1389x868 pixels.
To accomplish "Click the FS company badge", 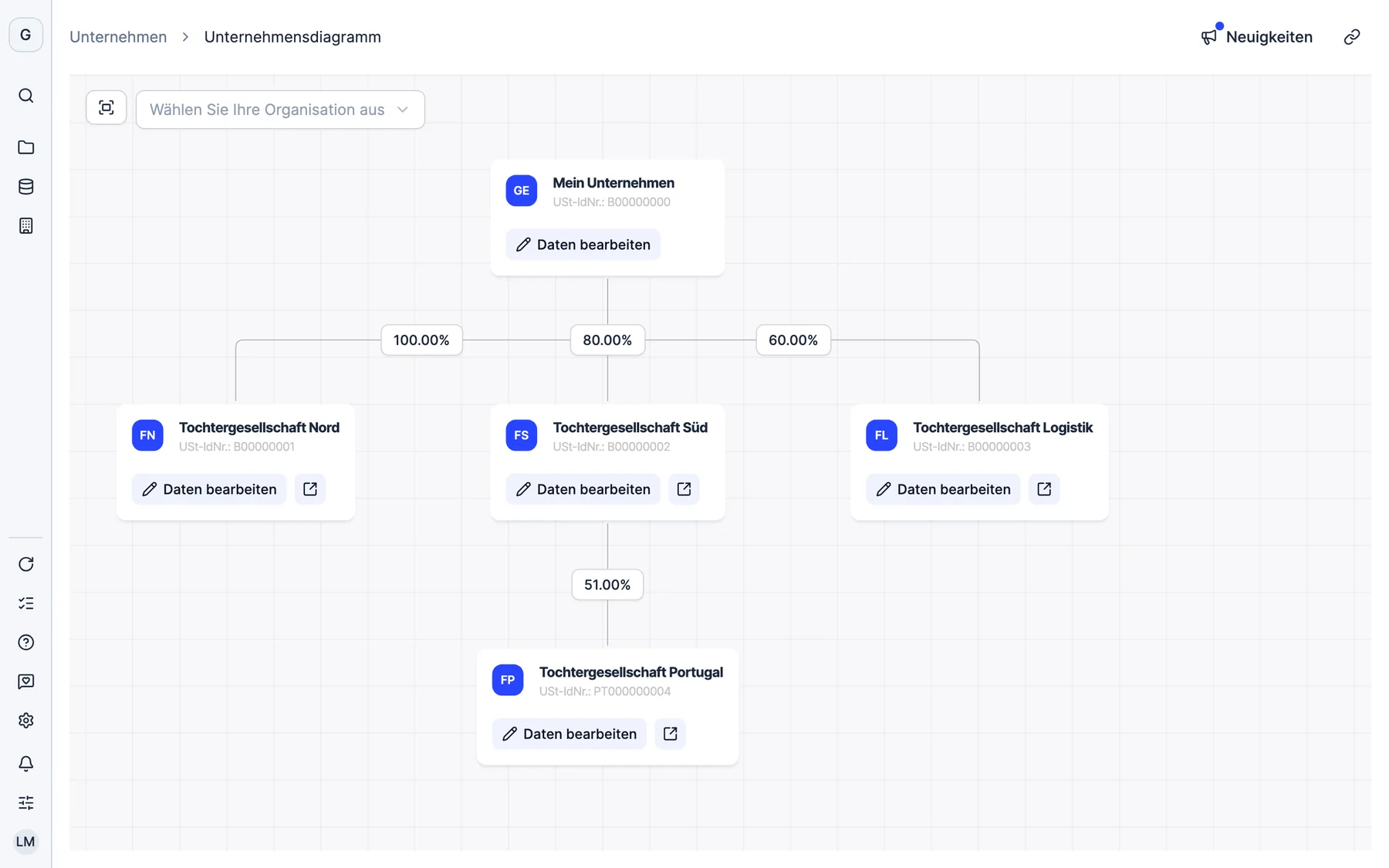I will coord(522,435).
